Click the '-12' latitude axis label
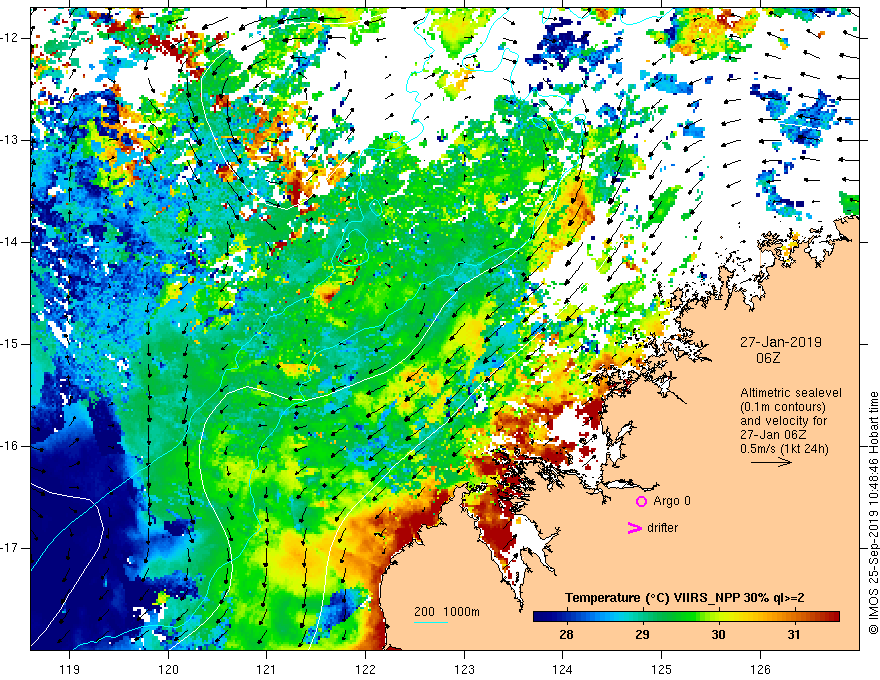This screenshot has width=880, height=680. click(x=10, y=38)
